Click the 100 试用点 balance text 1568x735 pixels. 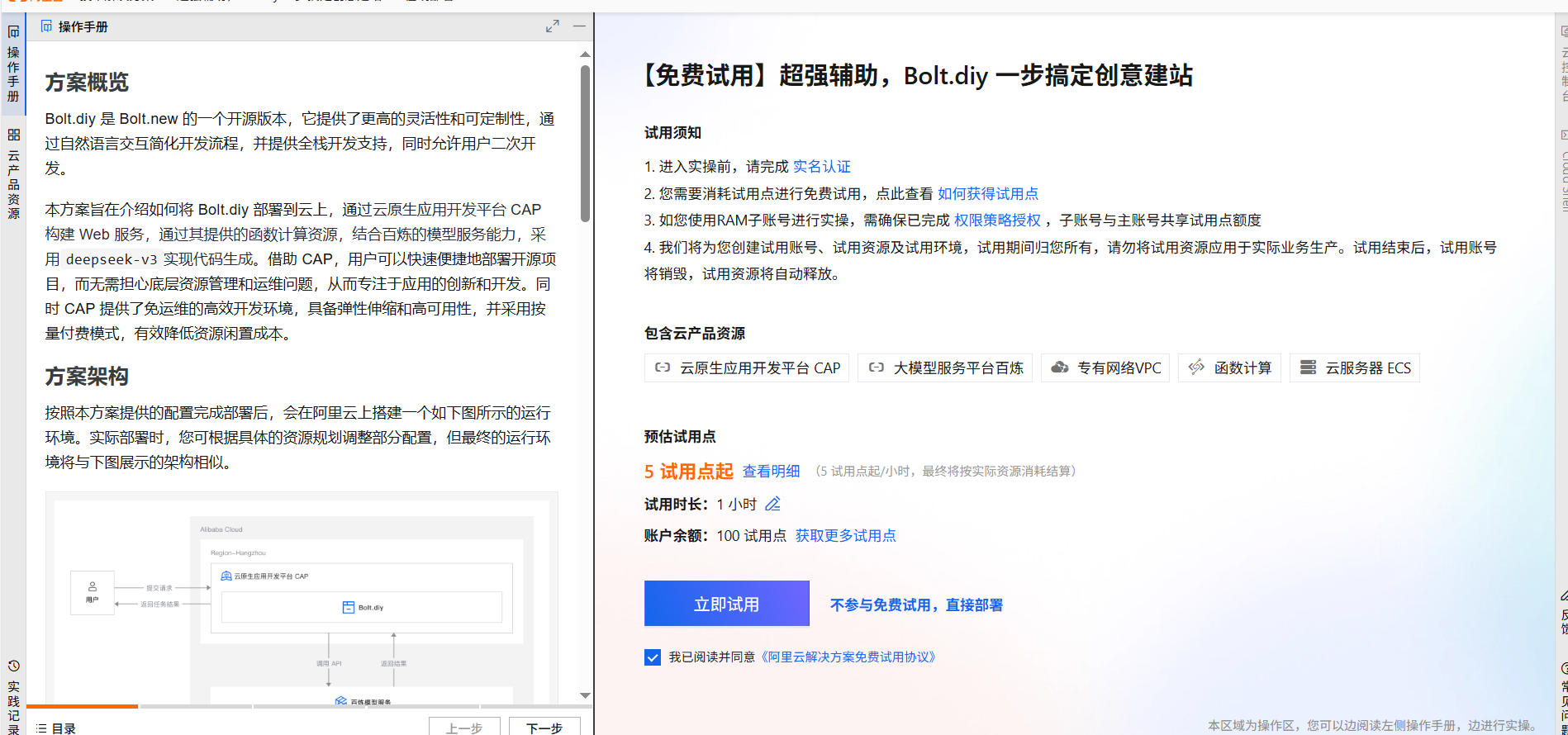[752, 536]
